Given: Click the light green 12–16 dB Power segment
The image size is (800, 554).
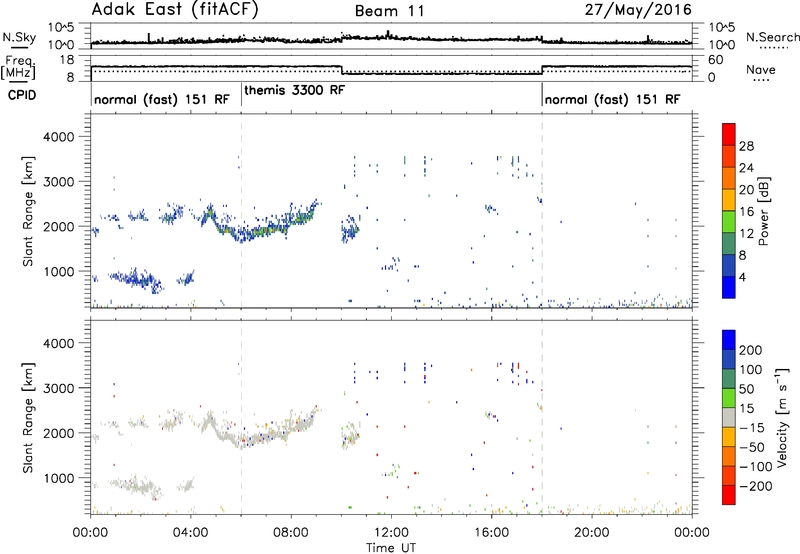Looking at the screenshot, I should [x=729, y=222].
